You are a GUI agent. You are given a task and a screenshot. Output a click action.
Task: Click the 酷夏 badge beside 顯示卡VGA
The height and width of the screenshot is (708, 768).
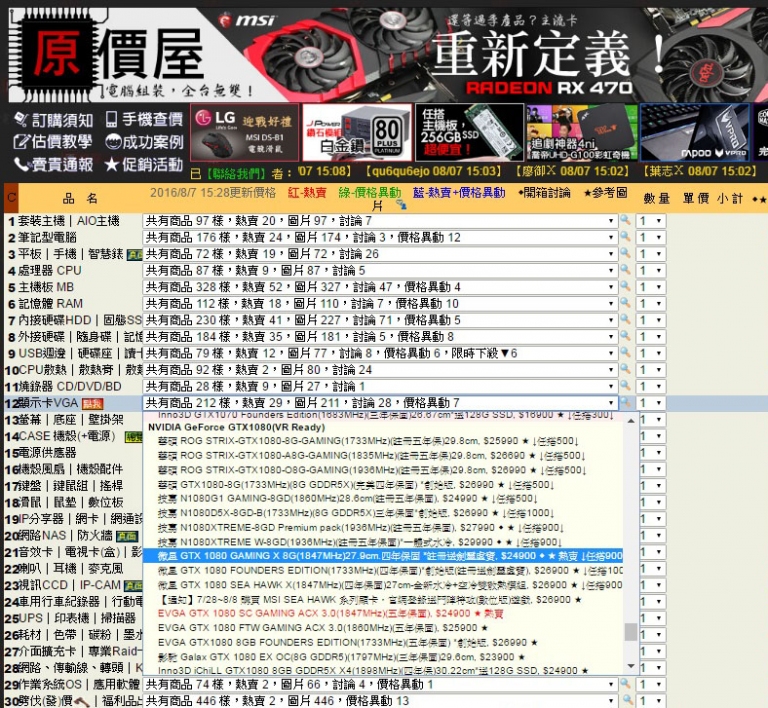point(92,403)
